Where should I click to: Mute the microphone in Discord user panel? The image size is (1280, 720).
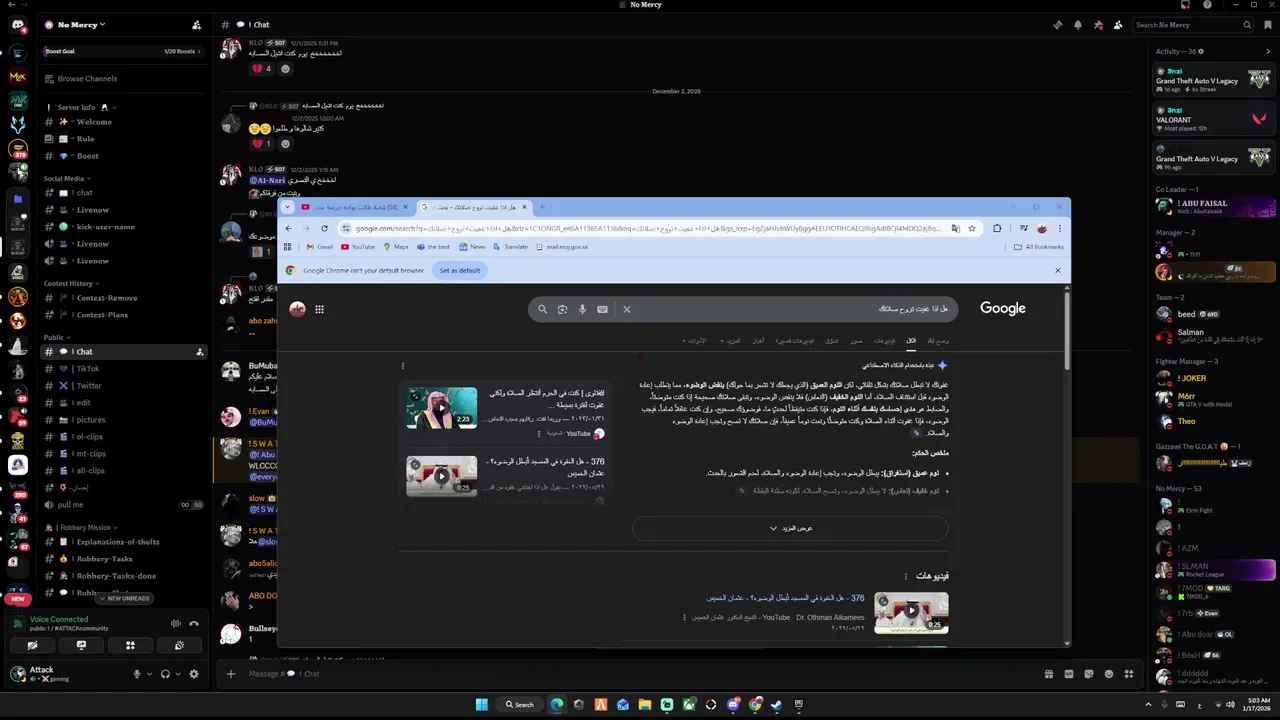click(137, 674)
